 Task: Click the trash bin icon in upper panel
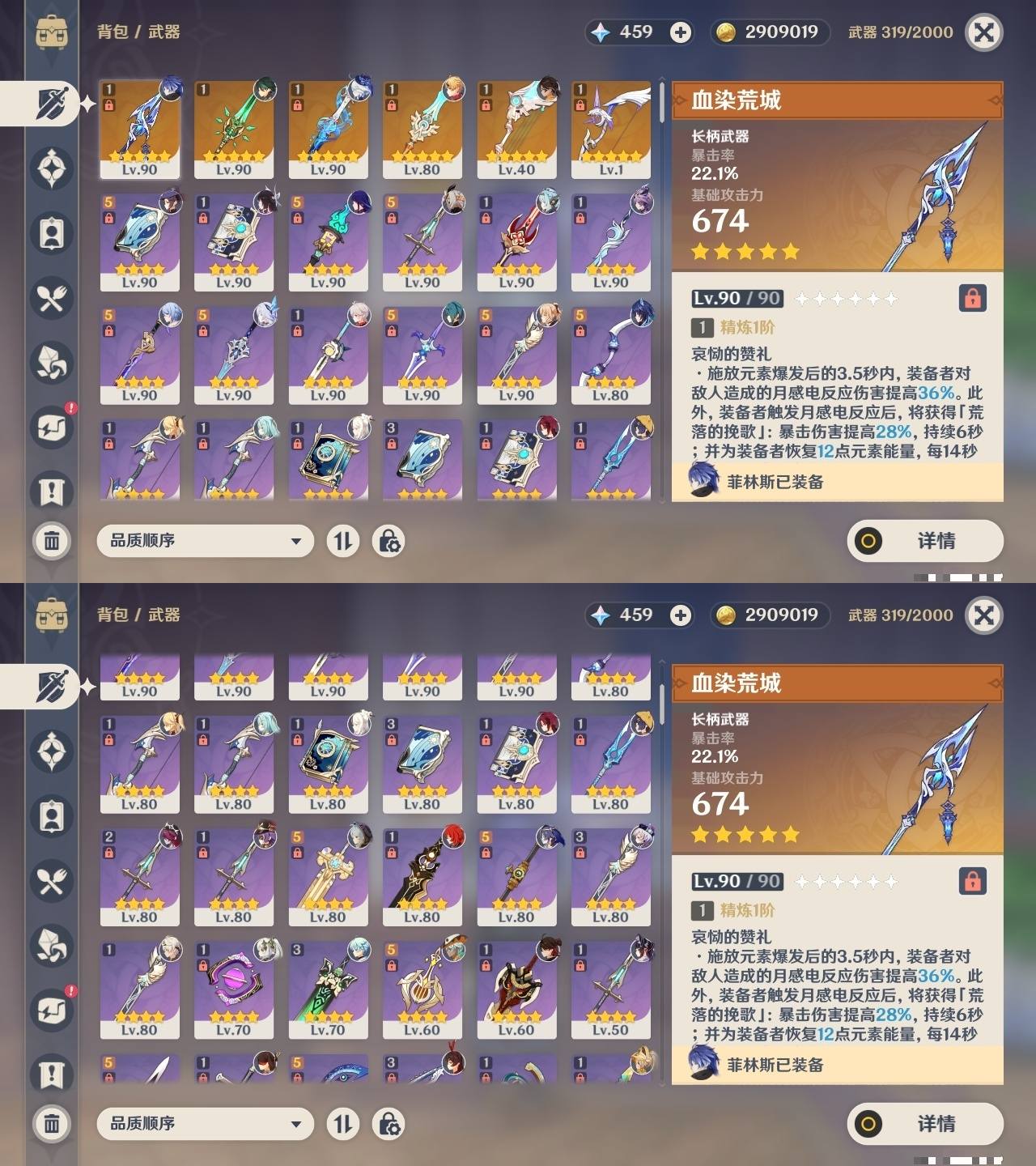[x=52, y=540]
